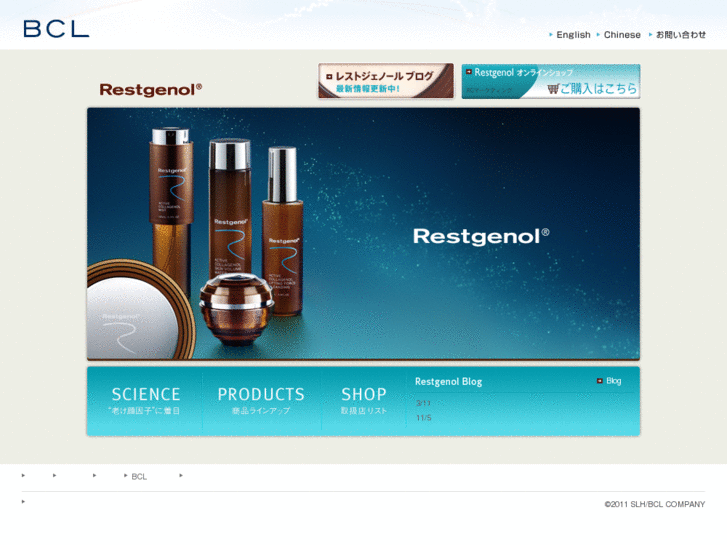Click the brown Restgenol brand logo
This screenshot has height=545, width=727.
click(150, 89)
